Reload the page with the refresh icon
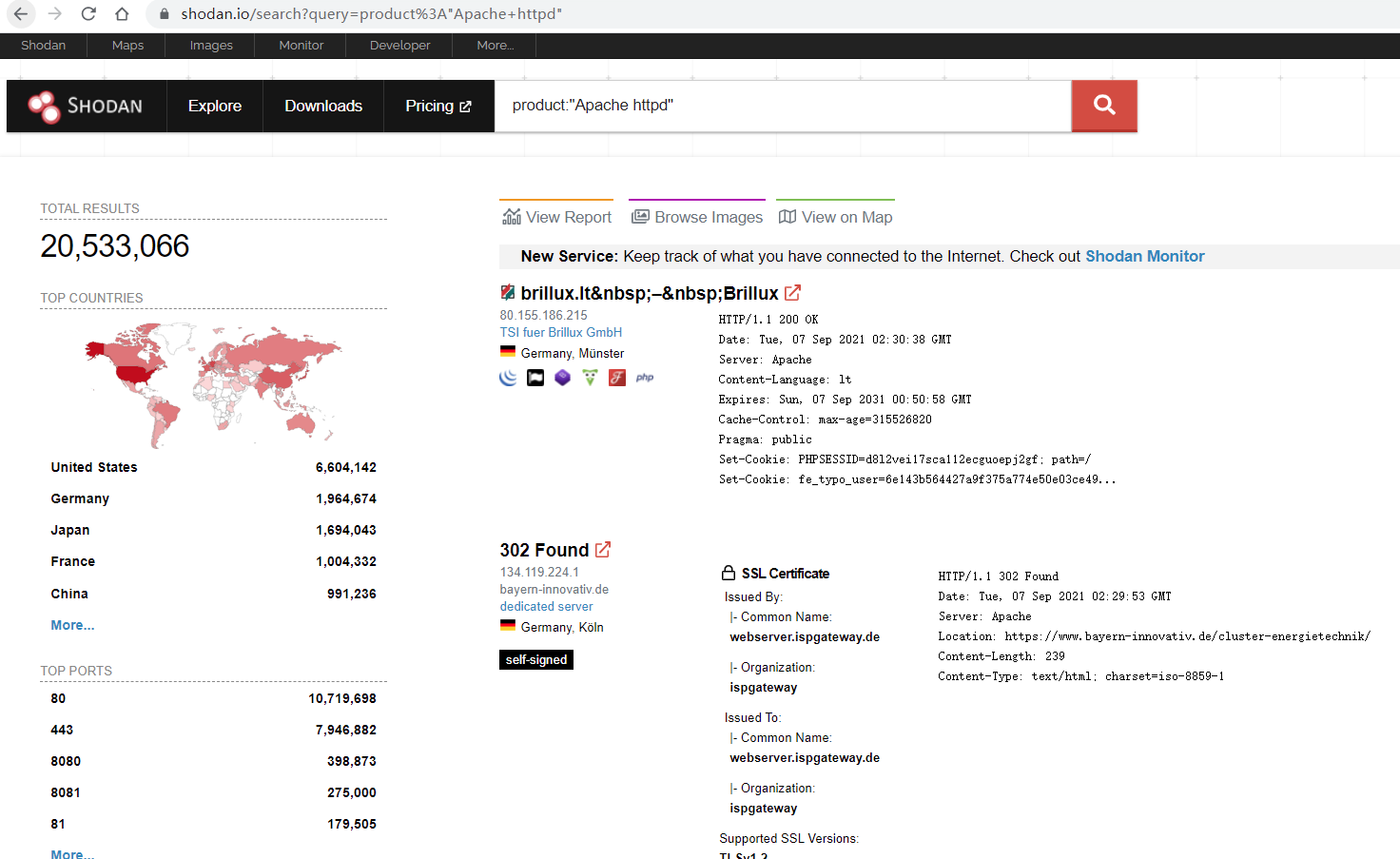This screenshot has width=1400, height=859. click(88, 14)
